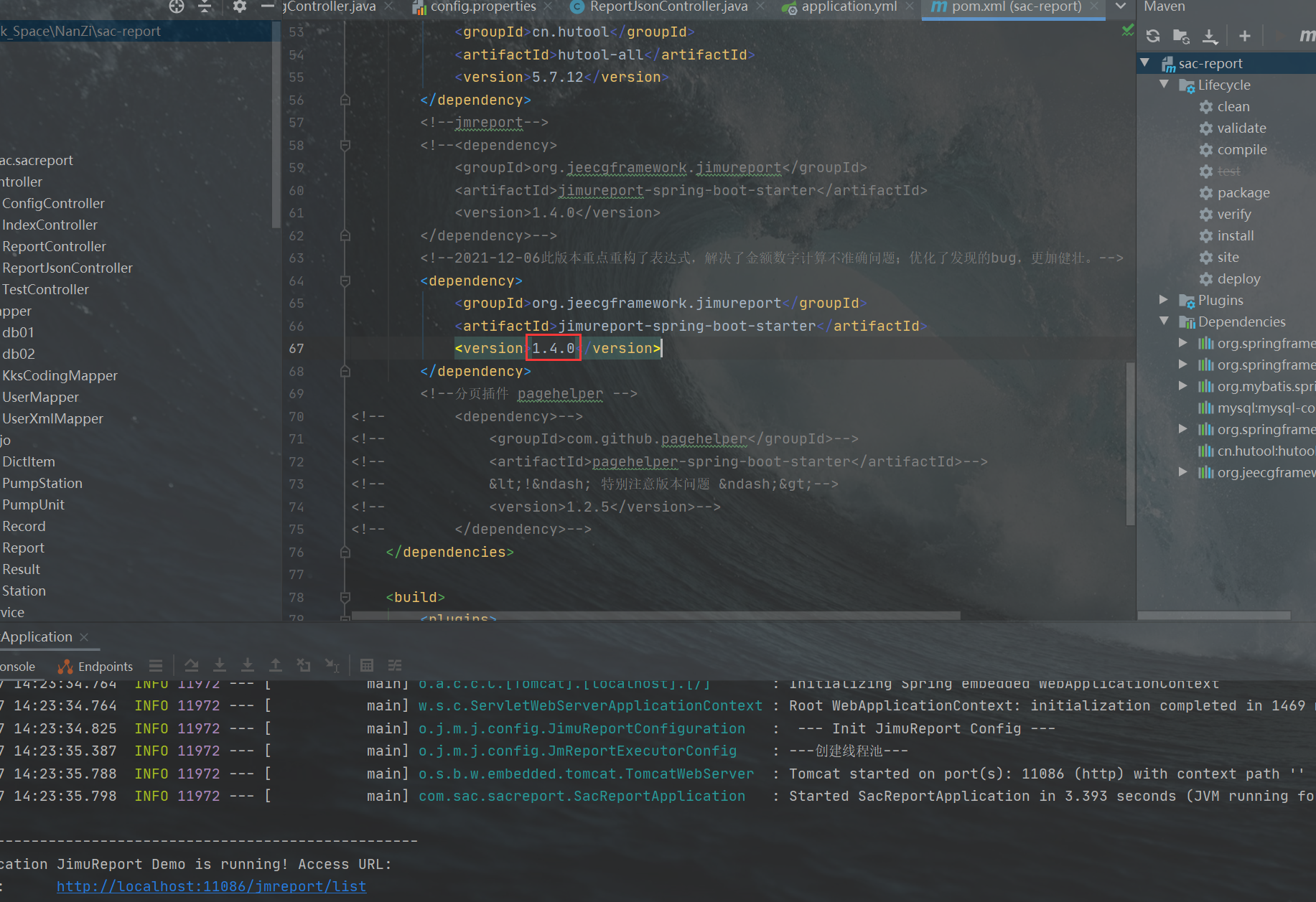Select compile in Maven lifecycle
The image size is (1316, 902).
[1242, 149]
